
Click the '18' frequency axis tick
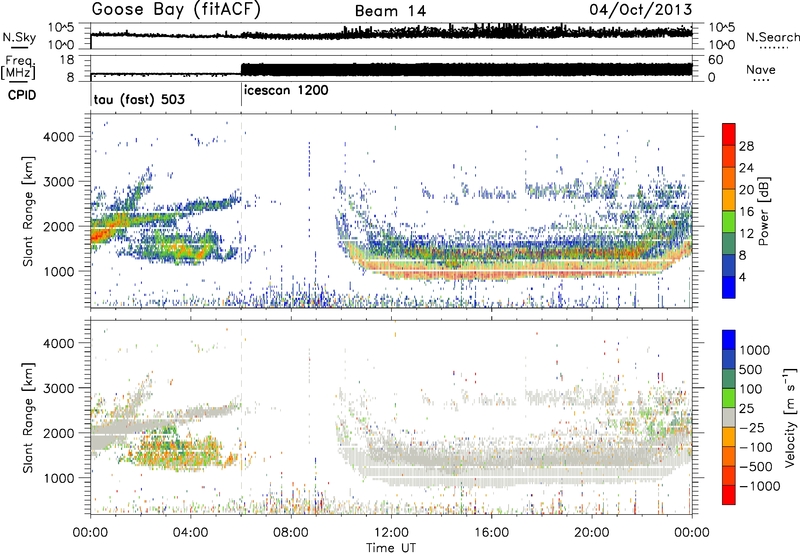(x=67, y=60)
